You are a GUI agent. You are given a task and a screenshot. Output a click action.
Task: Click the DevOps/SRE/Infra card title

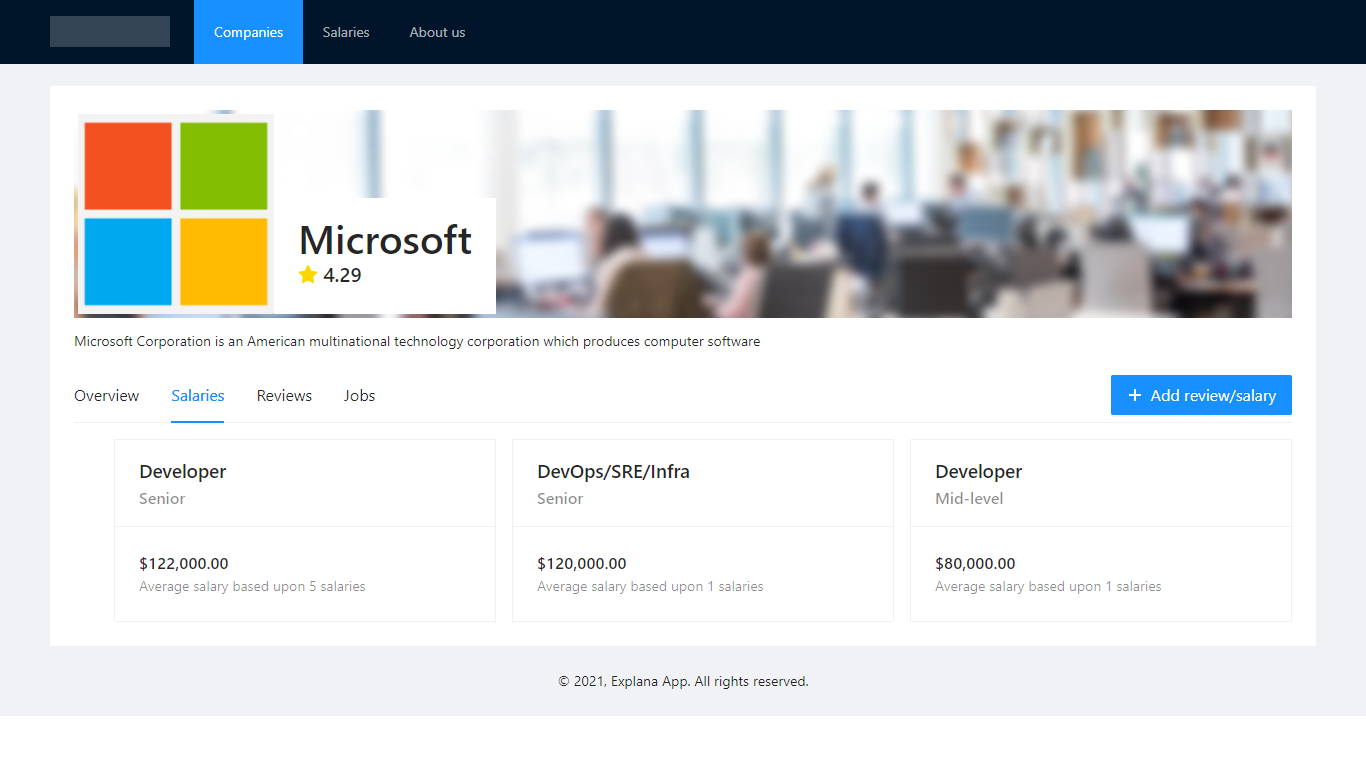tap(613, 471)
